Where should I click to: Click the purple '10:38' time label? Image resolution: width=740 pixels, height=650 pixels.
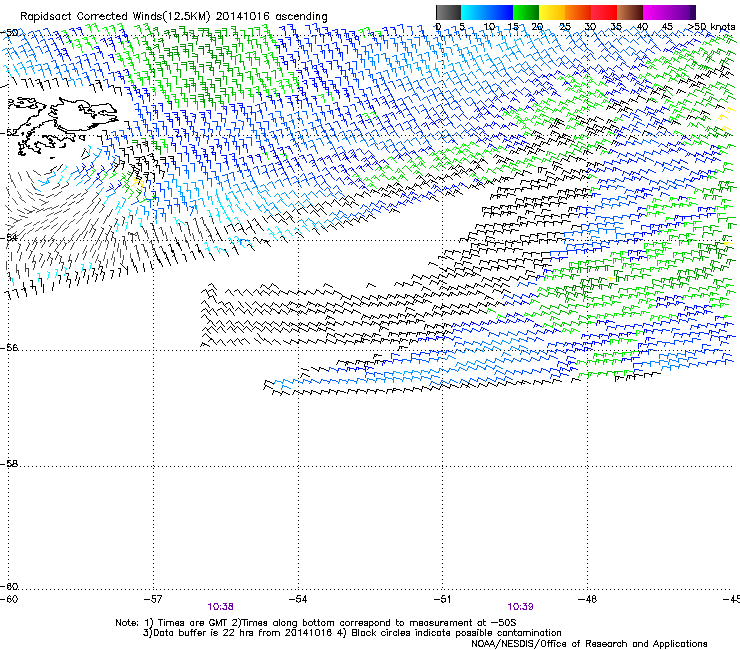point(220,607)
